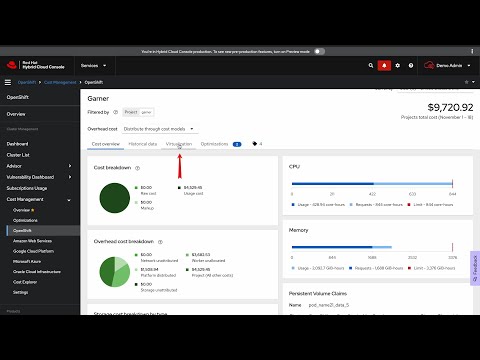The image size is (480, 360).
Task: Click the Memory usage bar
Action: [x=342, y=247]
